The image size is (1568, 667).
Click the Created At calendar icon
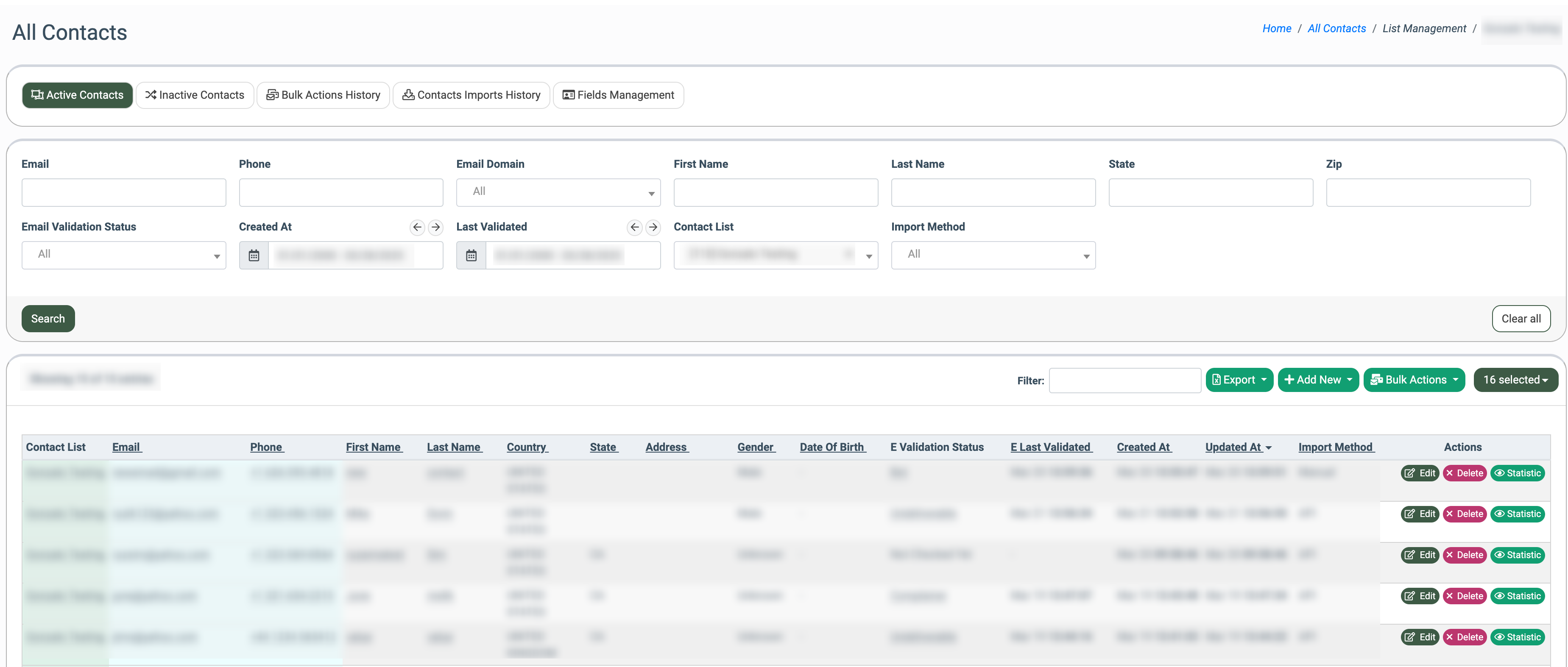pos(254,256)
